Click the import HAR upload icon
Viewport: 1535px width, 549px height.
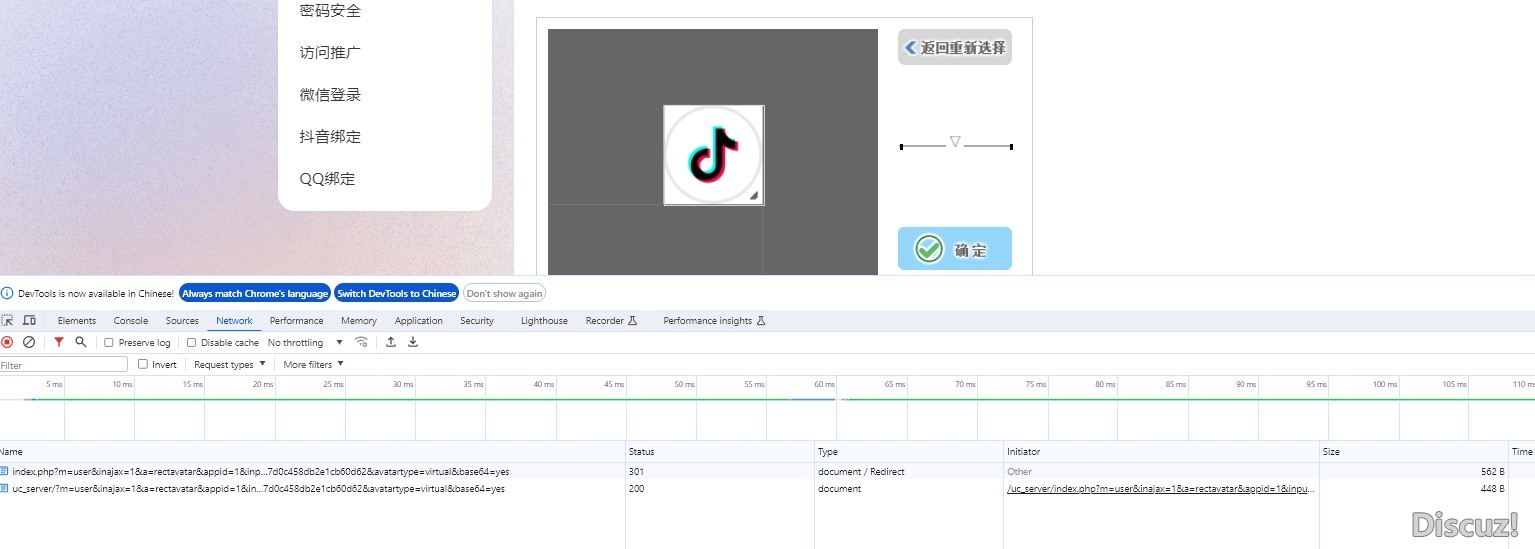pos(391,342)
